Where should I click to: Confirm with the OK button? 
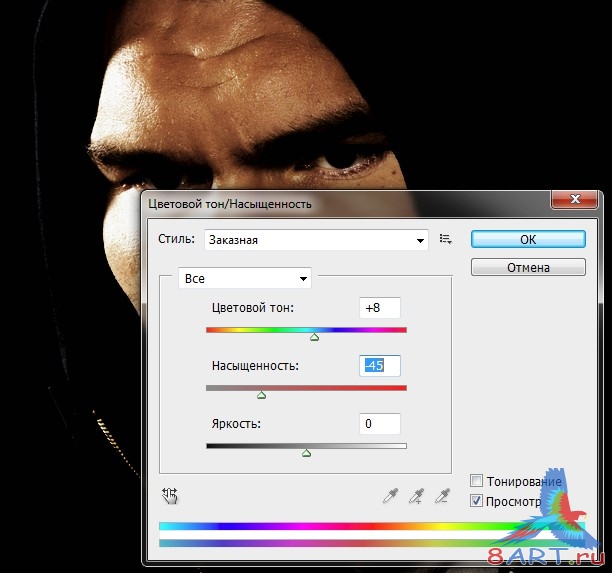click(528, 239)
